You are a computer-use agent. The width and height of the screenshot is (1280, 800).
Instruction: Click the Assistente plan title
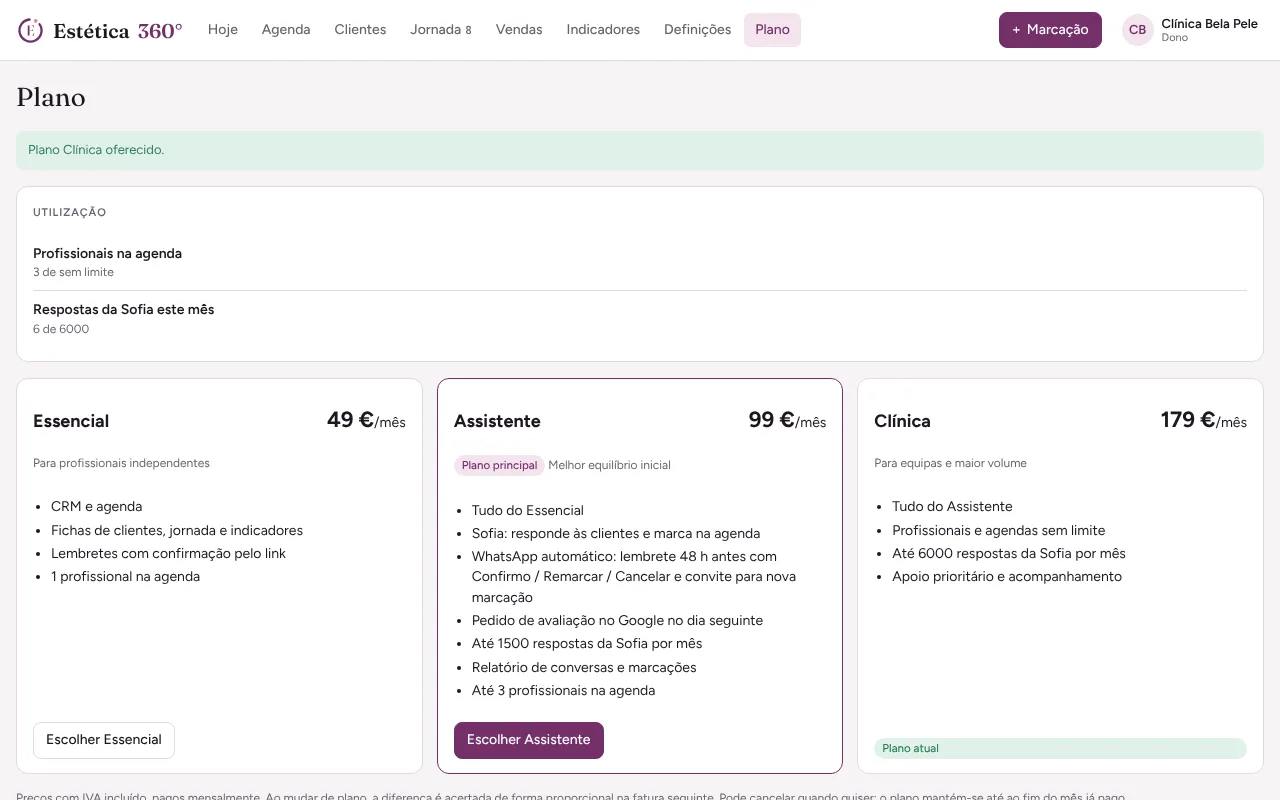point(497,421)
